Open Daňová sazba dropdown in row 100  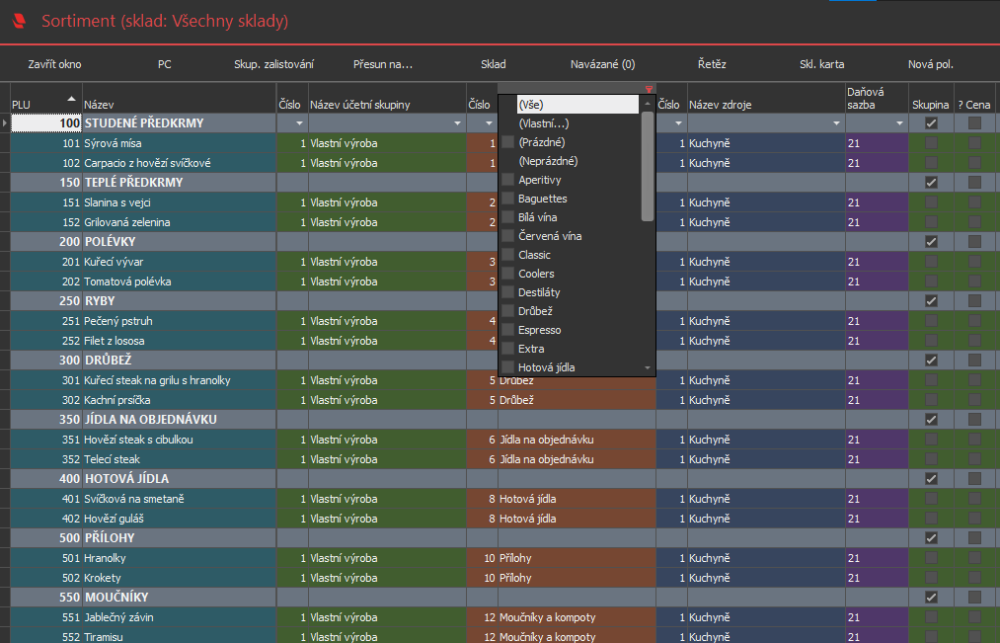[899, 123]
